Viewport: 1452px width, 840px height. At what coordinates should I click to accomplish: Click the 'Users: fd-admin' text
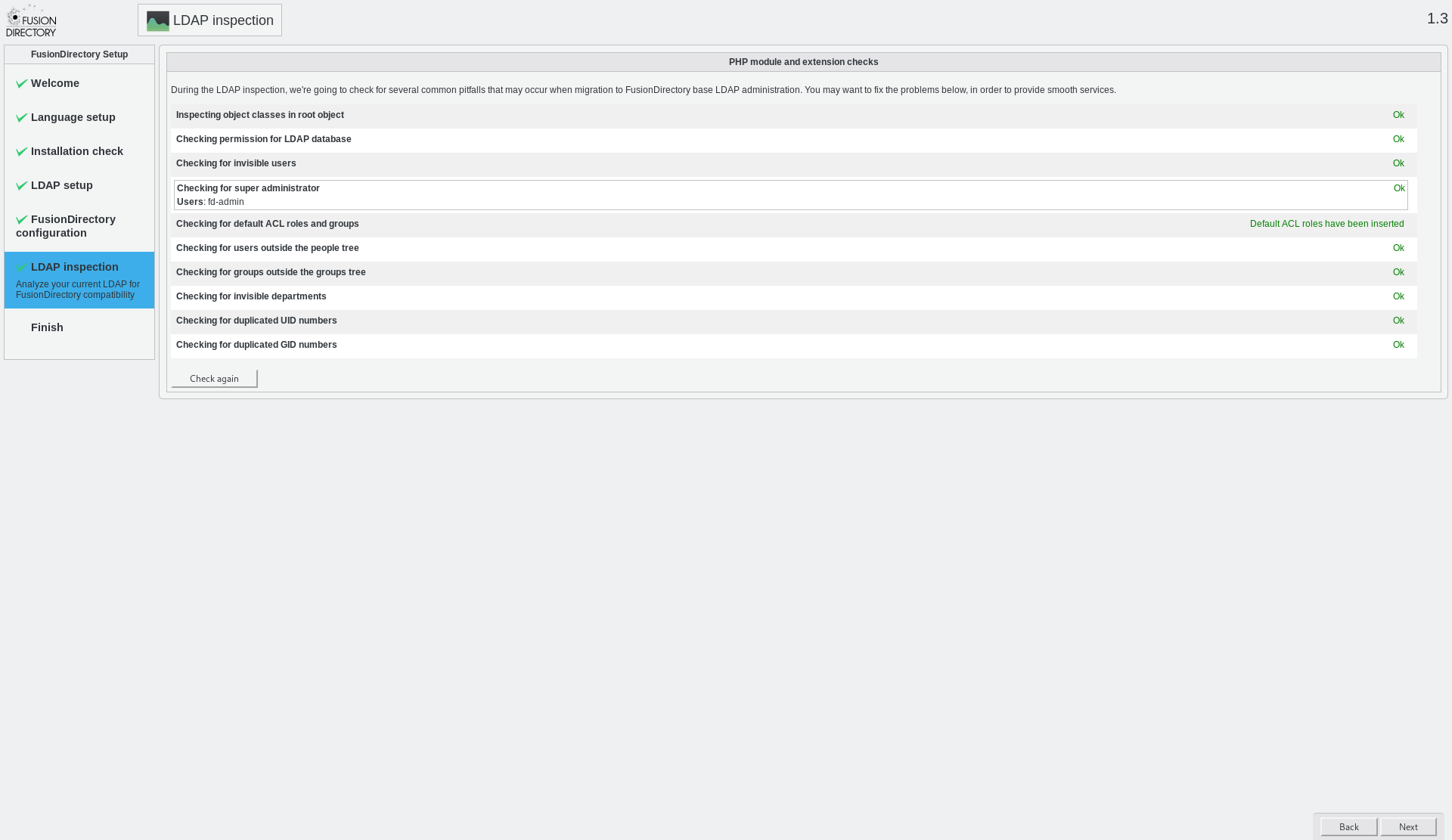coord(210,202)
